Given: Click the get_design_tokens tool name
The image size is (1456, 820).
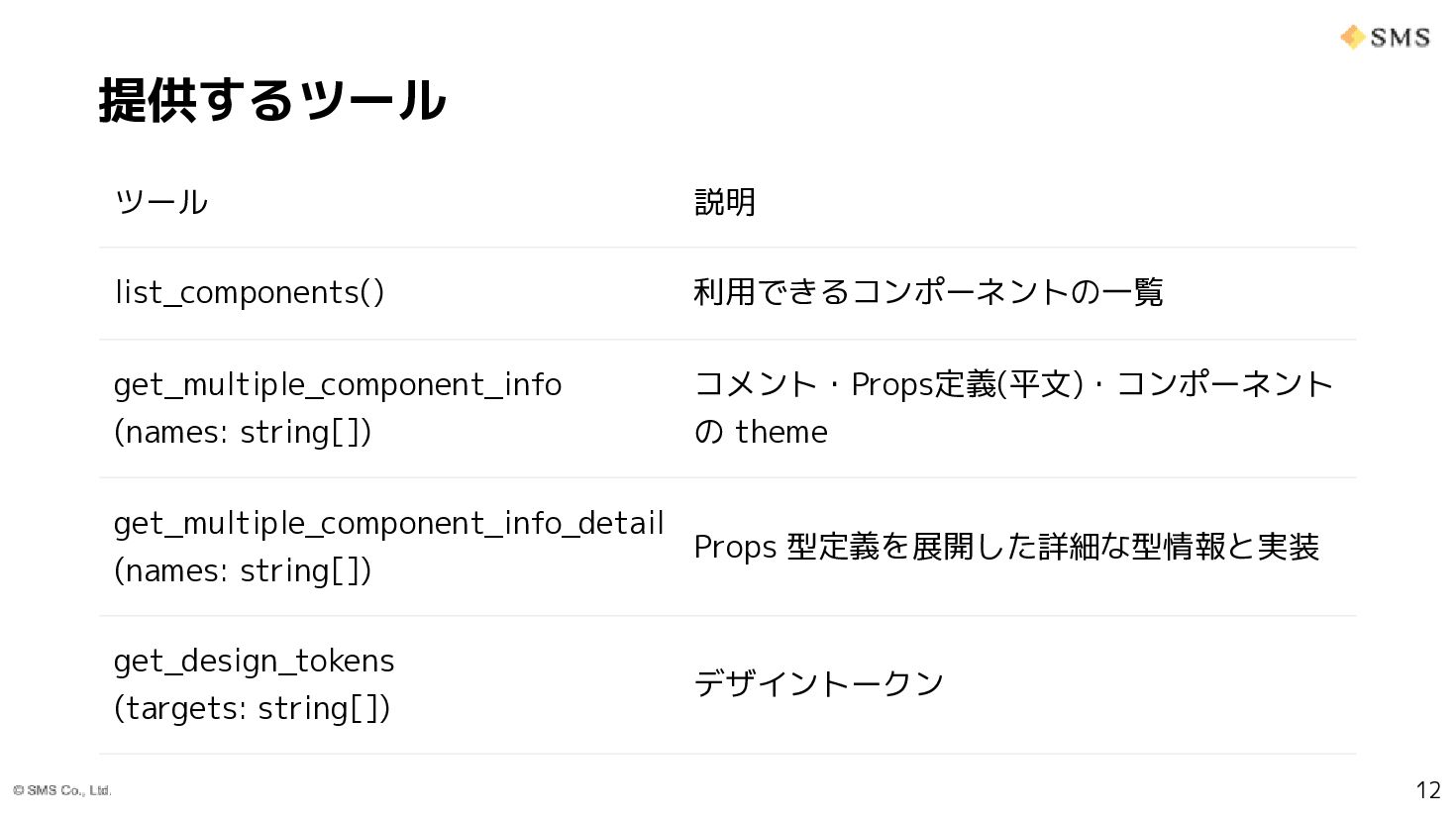Looking at the screenshot, I should (x=254, y=661).
